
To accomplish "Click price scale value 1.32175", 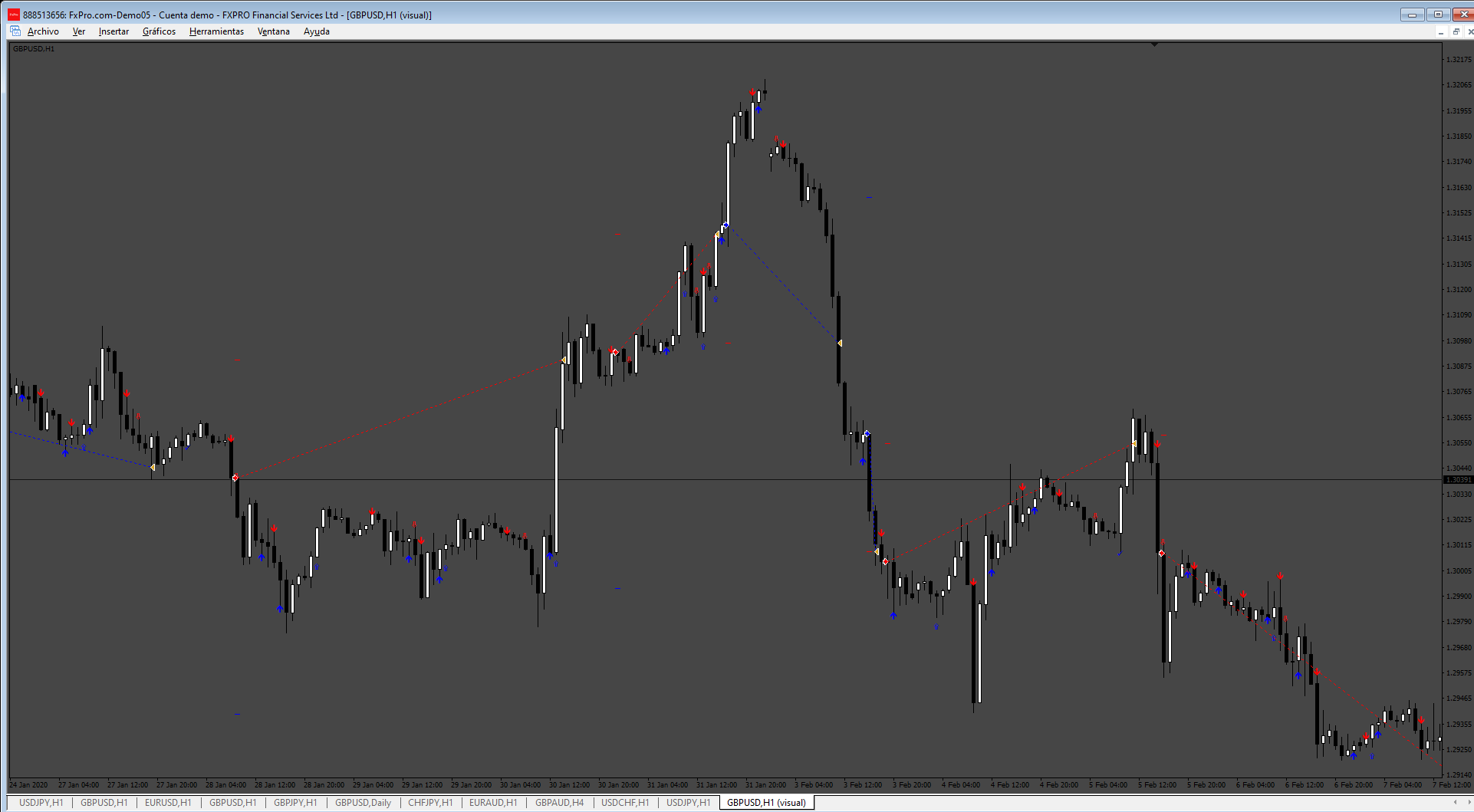I will (1459, 60).
